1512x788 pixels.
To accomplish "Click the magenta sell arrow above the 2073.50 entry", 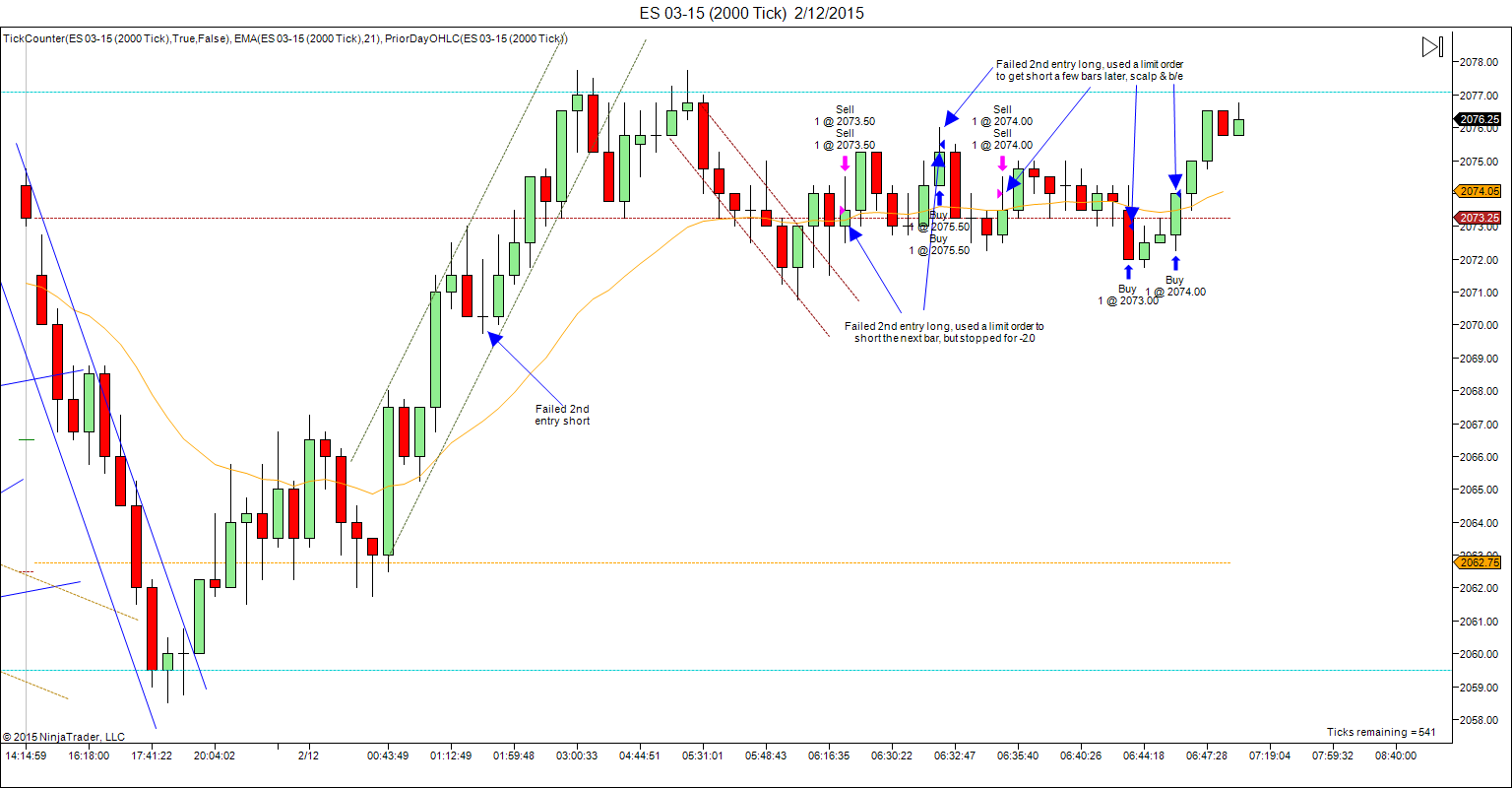I will pyautogui.click(x=845, y=164).
